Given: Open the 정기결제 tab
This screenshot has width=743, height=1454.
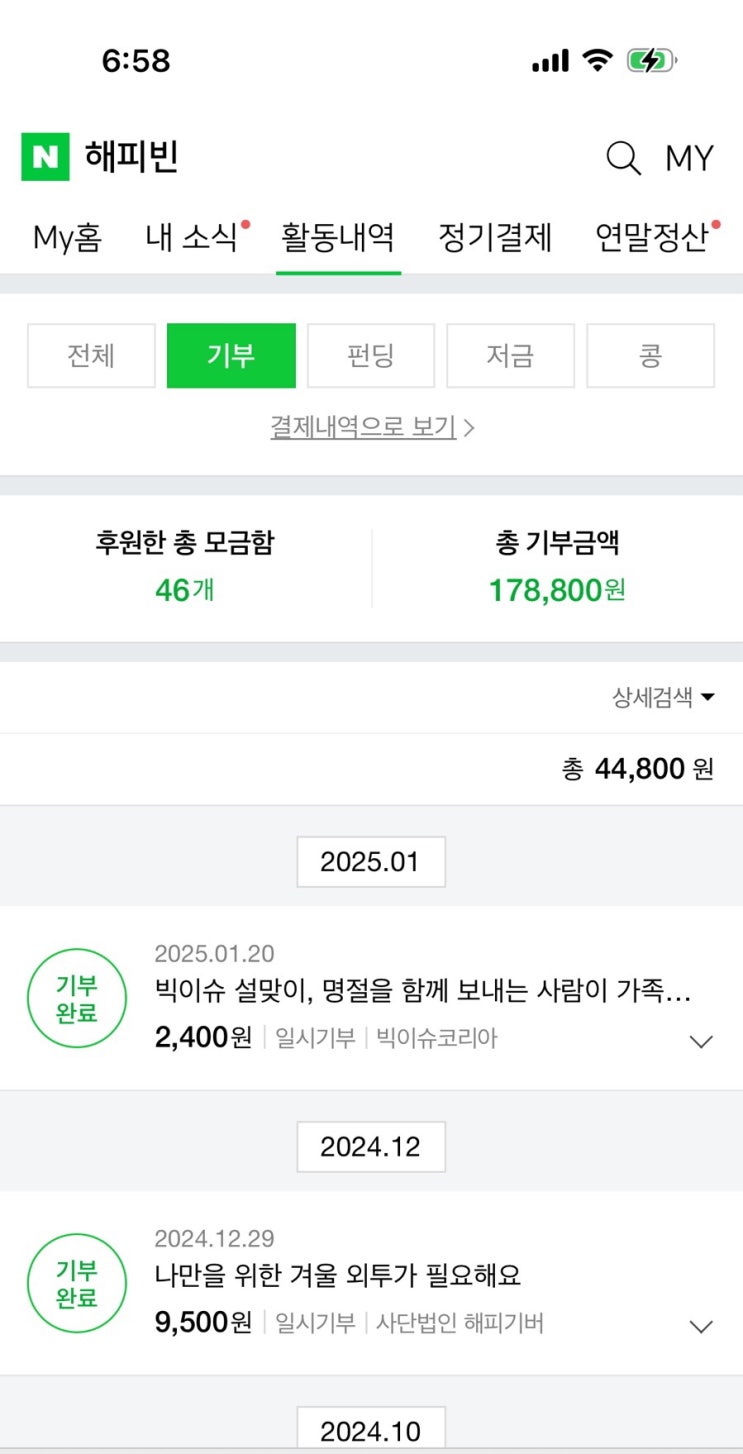Looking at the screenshot, I should pos(495,238).
